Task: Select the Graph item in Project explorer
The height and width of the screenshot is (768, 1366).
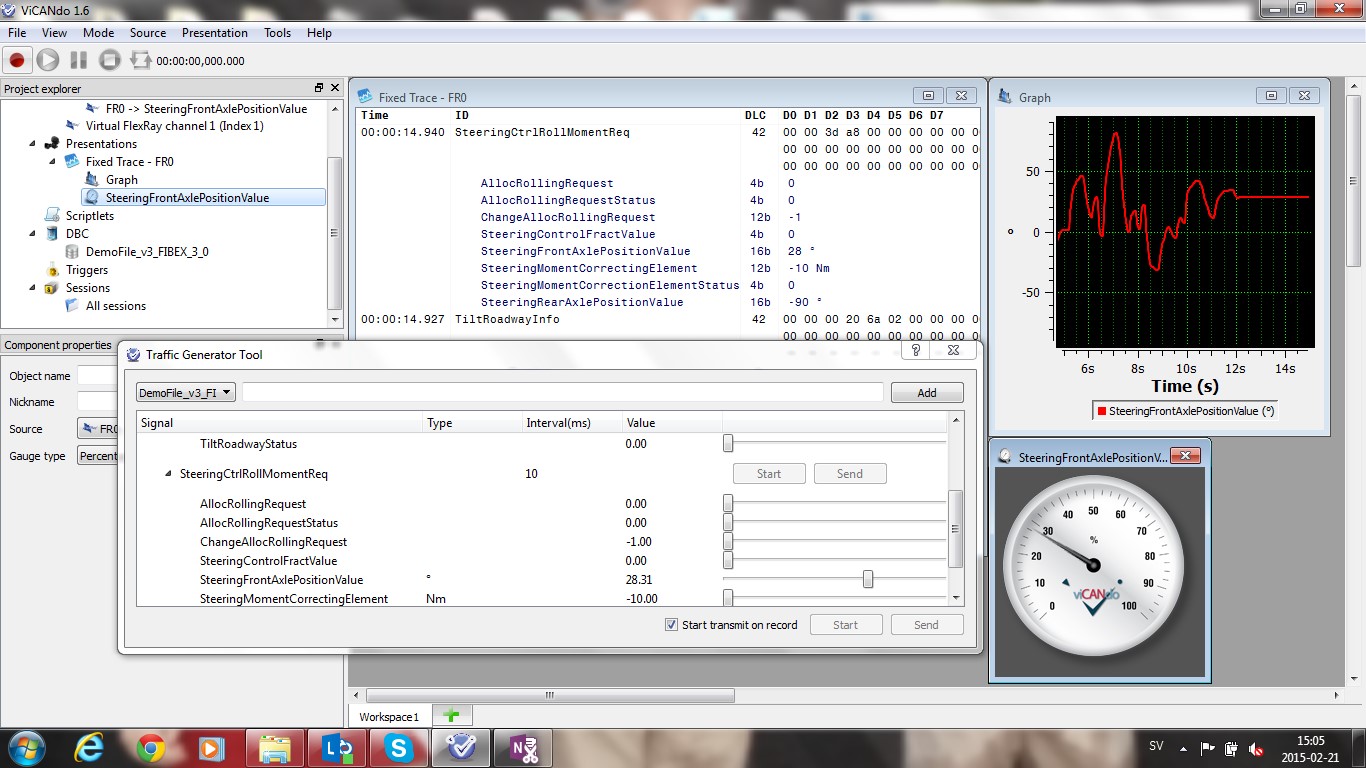Action: [122, 180]
